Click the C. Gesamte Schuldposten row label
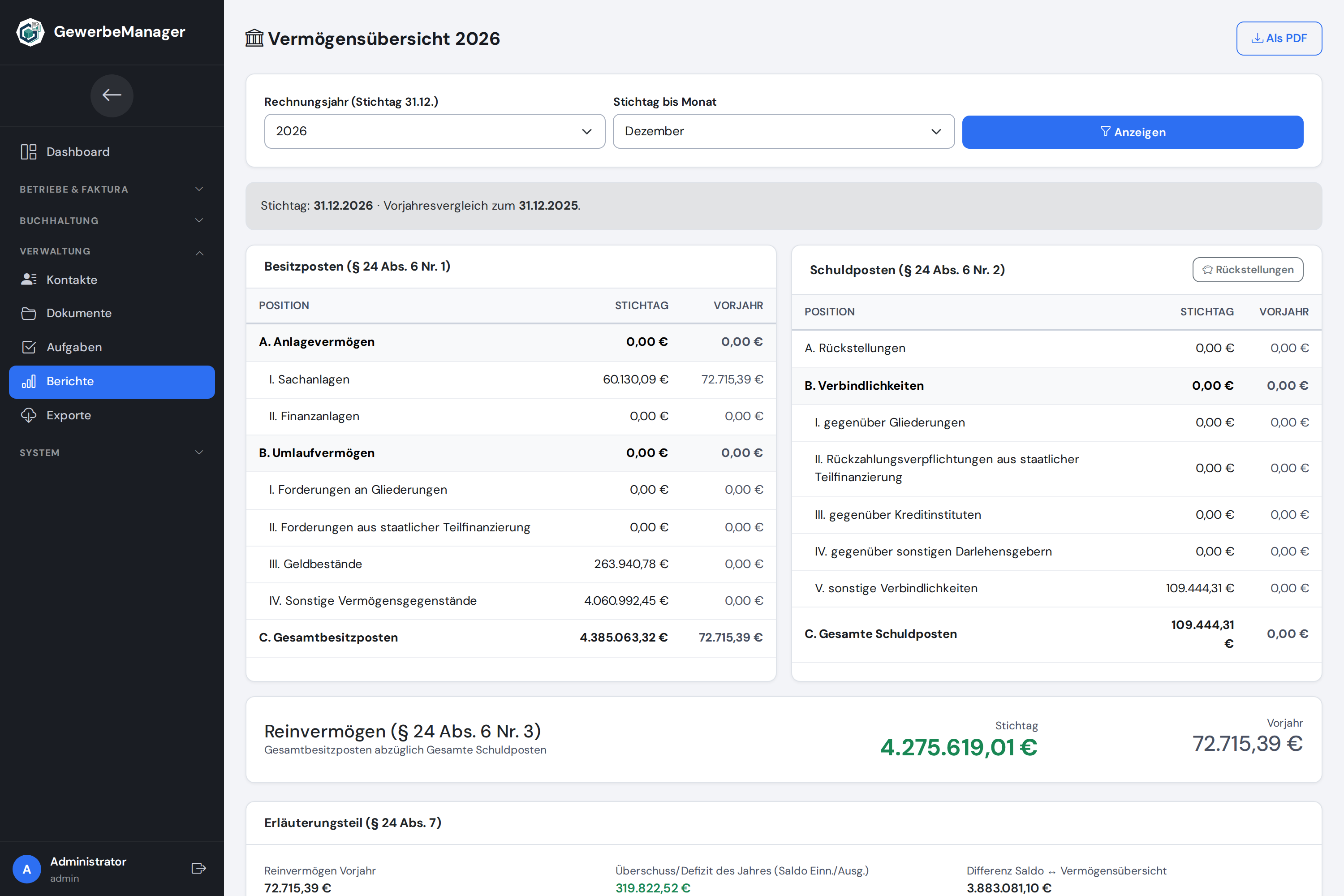 (881, 634)
